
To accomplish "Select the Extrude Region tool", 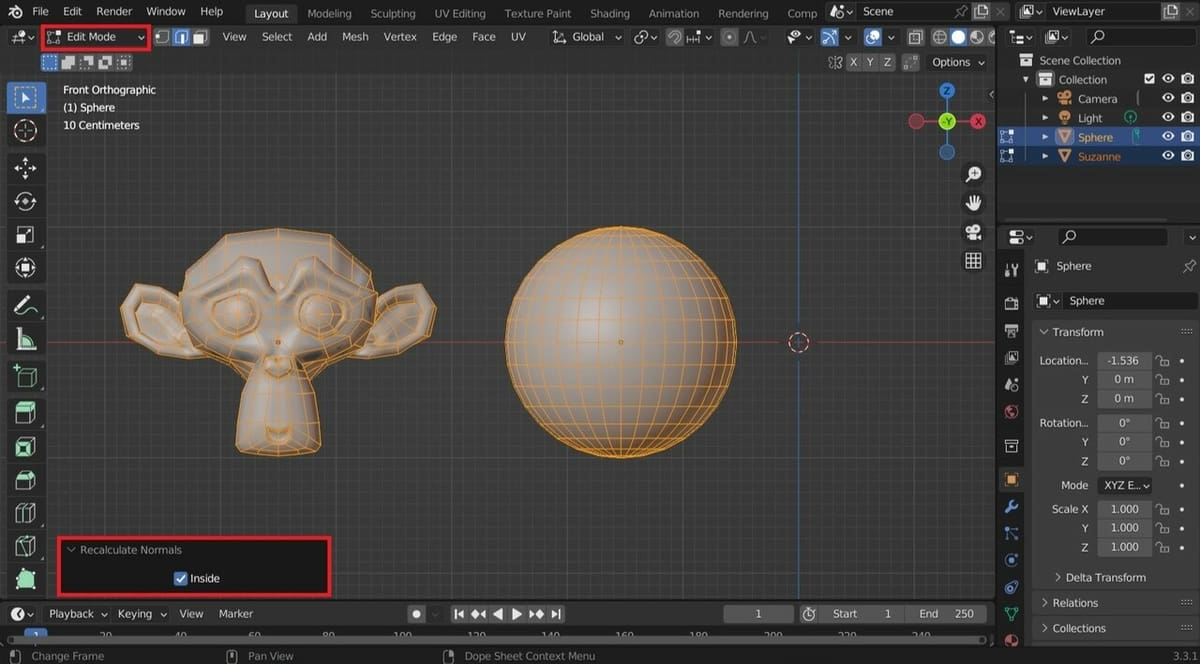I will click(25, 413).
